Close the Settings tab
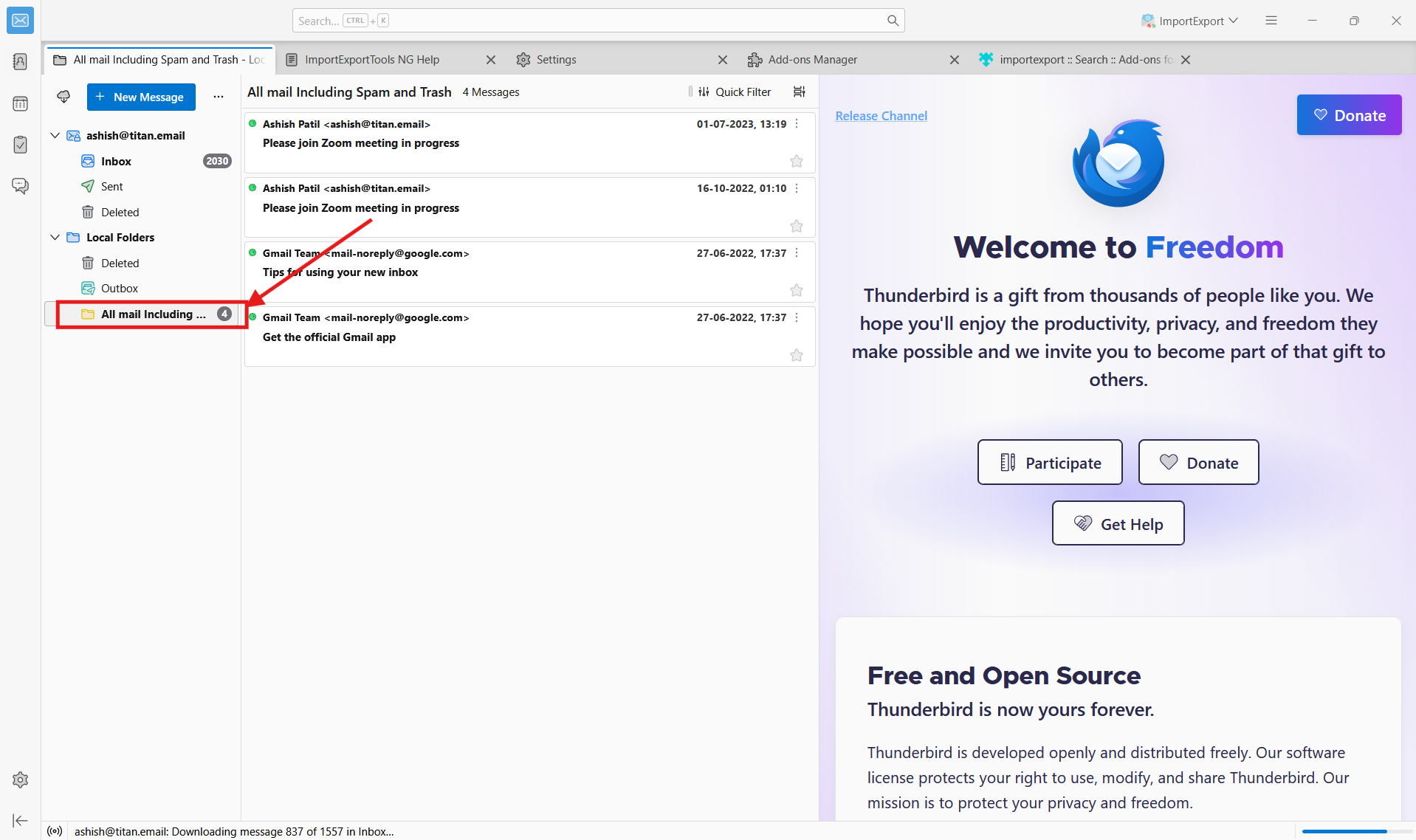 tap(723, 60)
